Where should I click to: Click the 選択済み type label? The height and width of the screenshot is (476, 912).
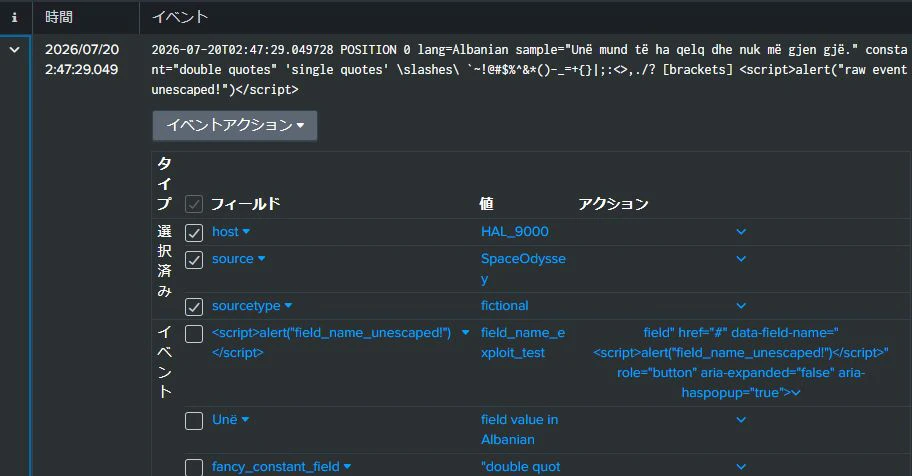point(165,261)
